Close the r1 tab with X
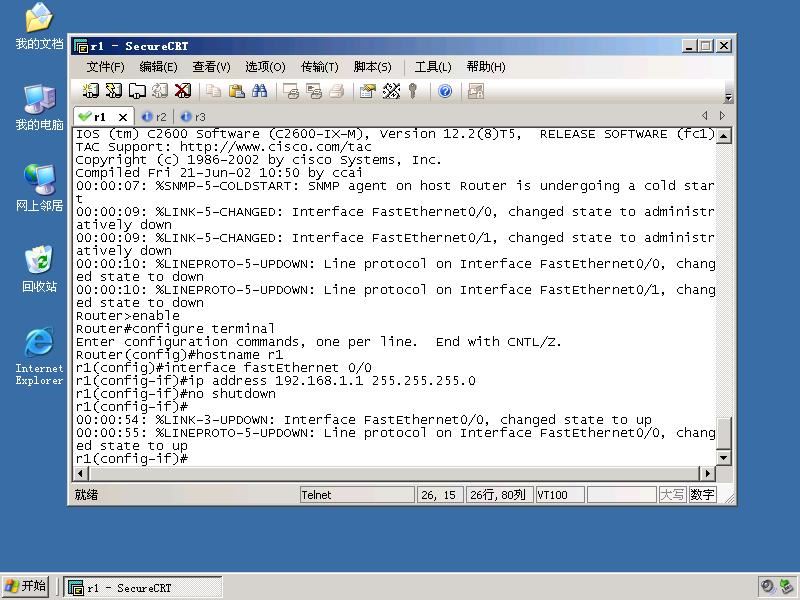 tap(122, 117)
